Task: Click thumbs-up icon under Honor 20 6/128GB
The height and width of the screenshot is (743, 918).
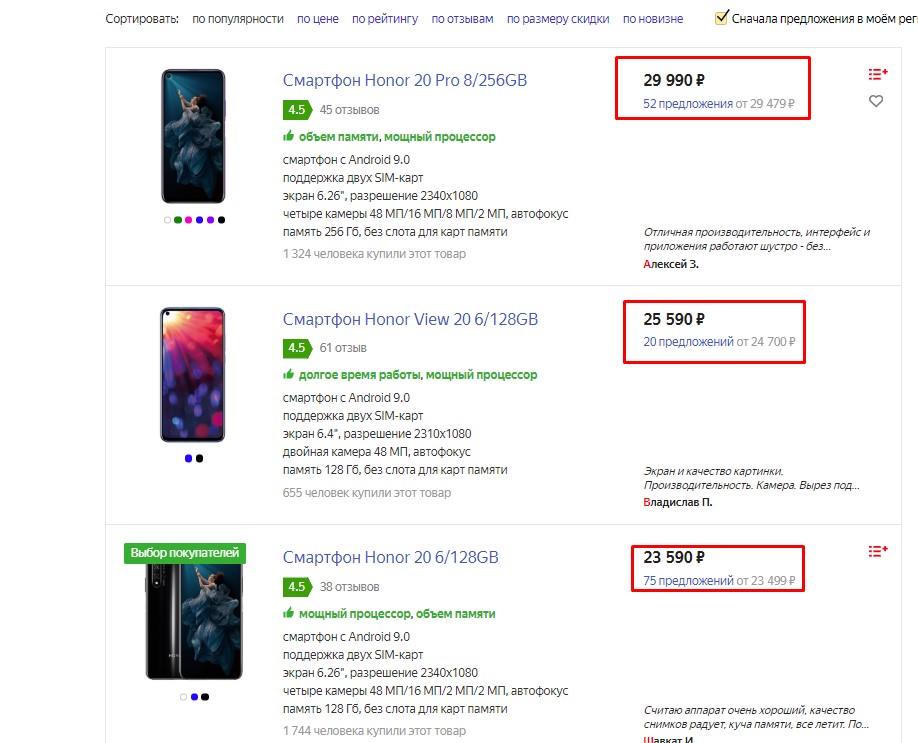Action: [x=289, y=613]
